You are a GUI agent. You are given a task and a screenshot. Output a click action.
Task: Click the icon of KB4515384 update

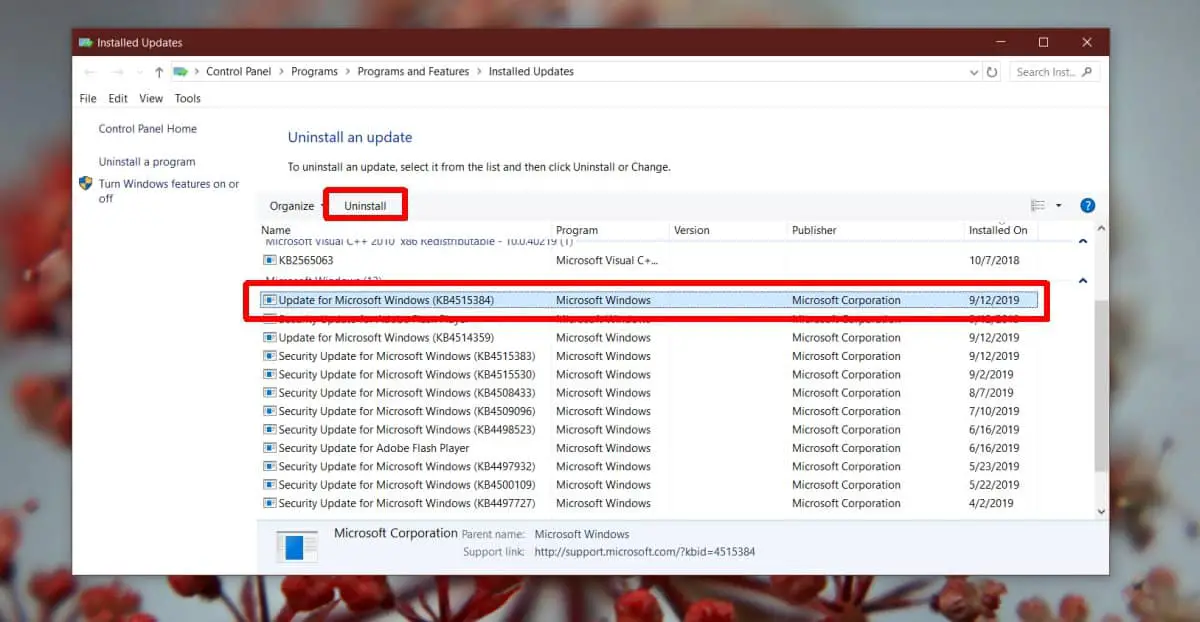tap(270, 300)
